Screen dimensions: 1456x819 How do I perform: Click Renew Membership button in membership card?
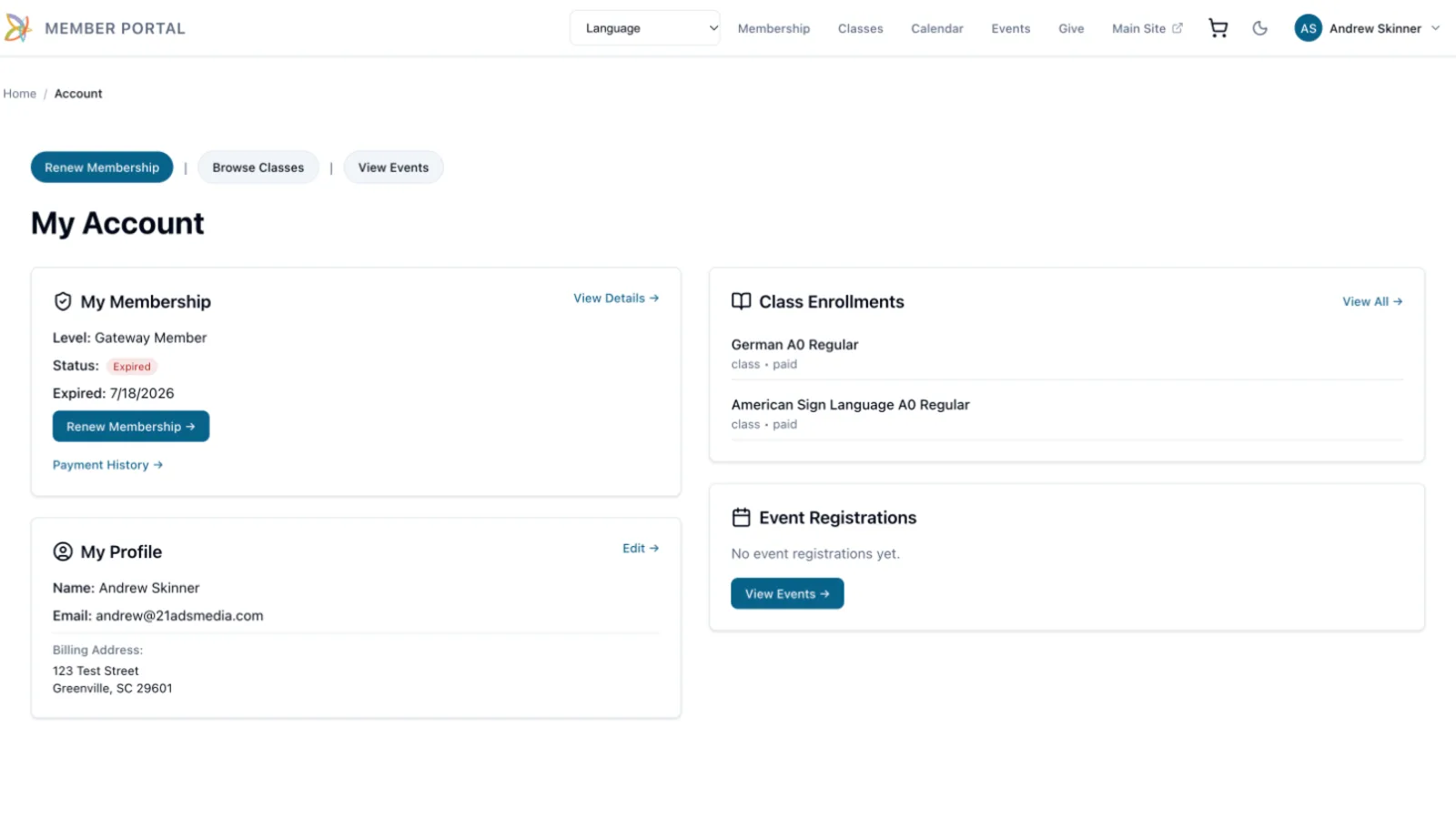(131, 427)
